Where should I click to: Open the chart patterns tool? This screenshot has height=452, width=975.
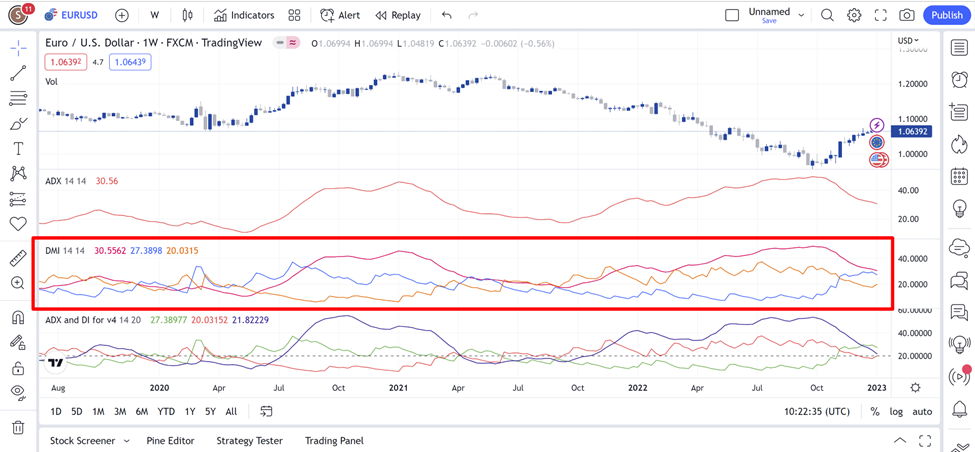point(18,173)
